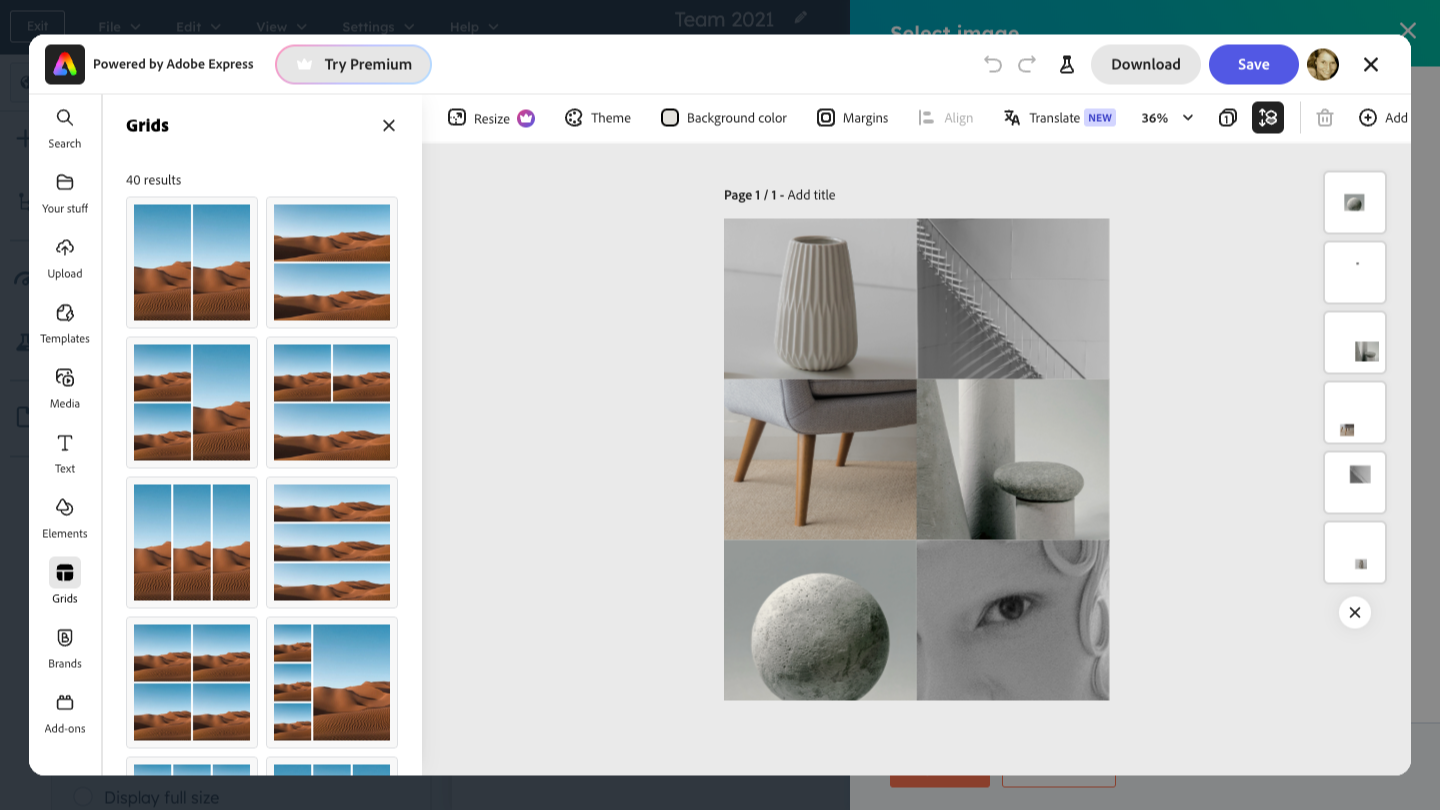Open the zoom level 36% dropdown
The image size is (1440, 810).
[1167, 118]
